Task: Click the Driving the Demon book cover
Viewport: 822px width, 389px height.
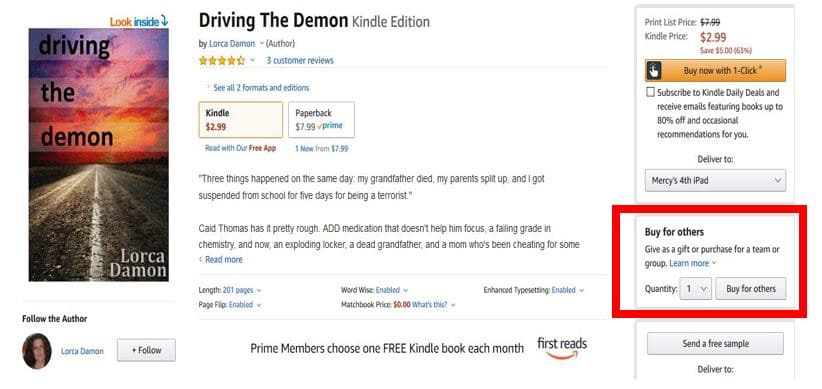Action: [x=99, y=155]
